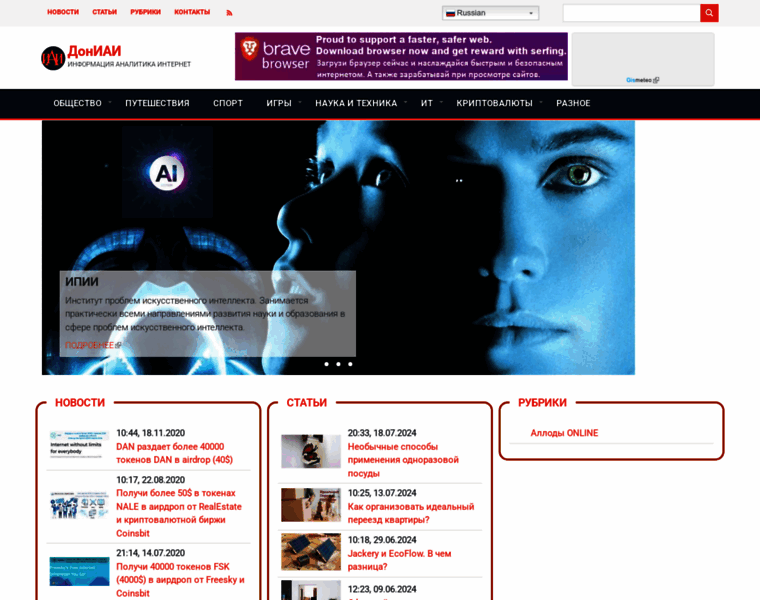Expand the ИГРЫ submenu arrow

tap(300, 102)
